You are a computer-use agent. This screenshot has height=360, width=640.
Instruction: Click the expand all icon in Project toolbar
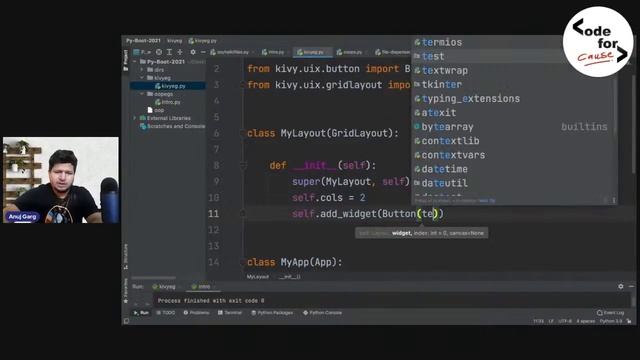pyautogui.click(x=169, y=52)
